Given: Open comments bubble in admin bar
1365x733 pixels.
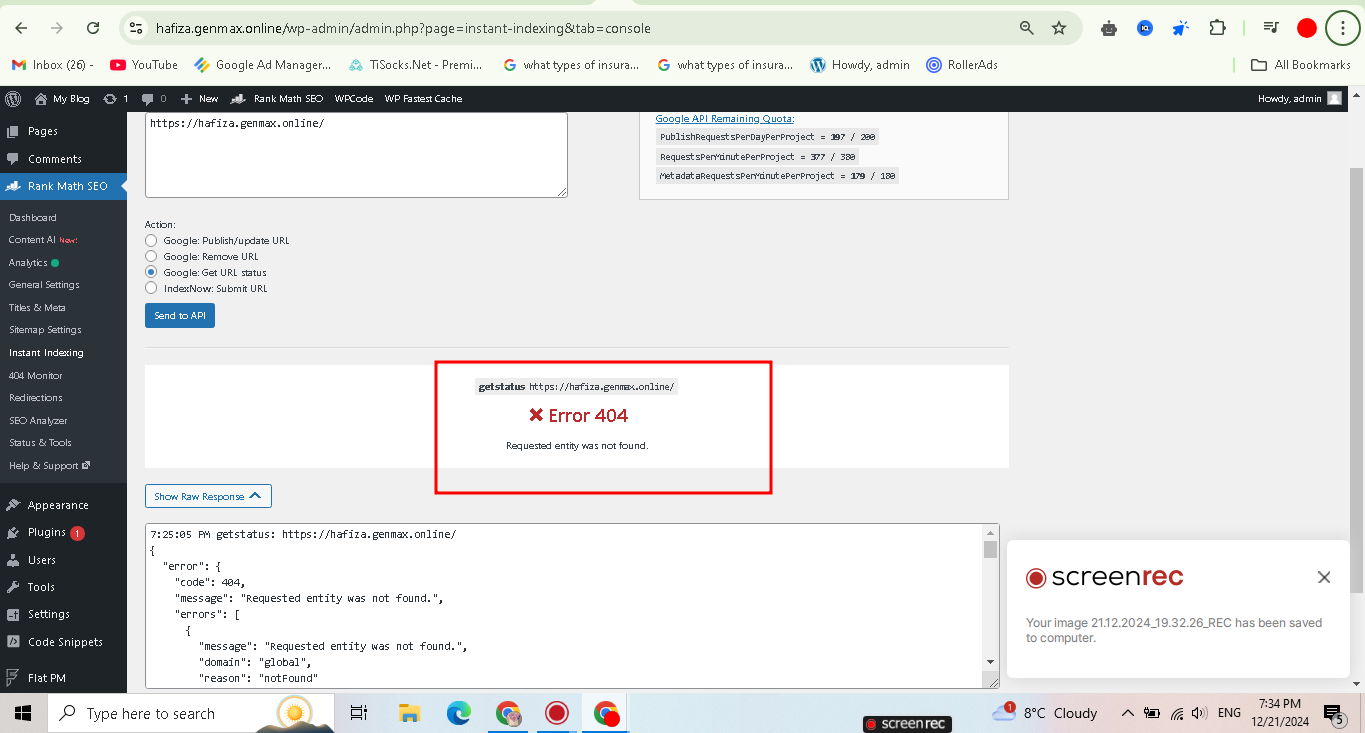Looking at the screenshot, I should coord(154,99).
